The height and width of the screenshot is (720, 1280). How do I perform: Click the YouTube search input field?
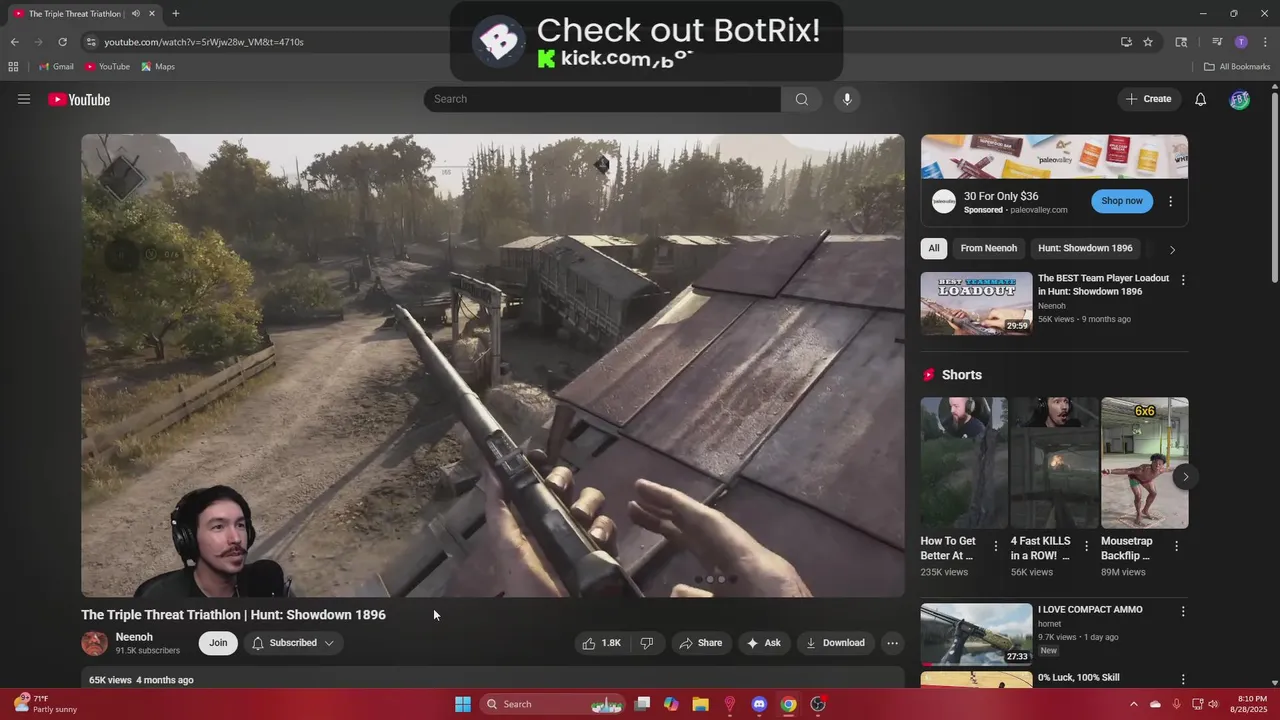602,99
